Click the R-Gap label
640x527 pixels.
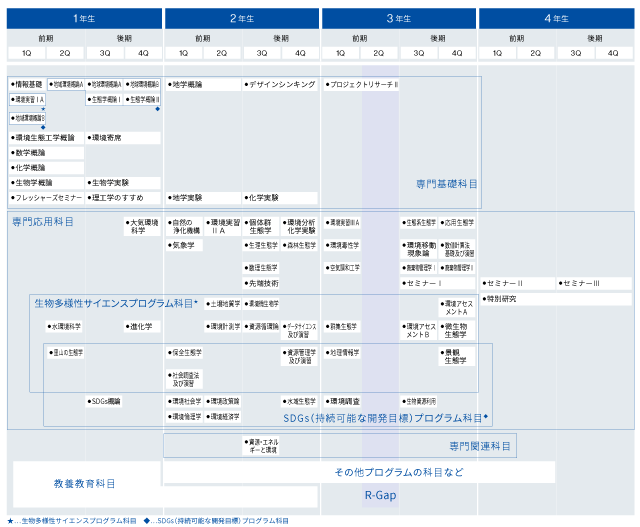pos(378,495)
